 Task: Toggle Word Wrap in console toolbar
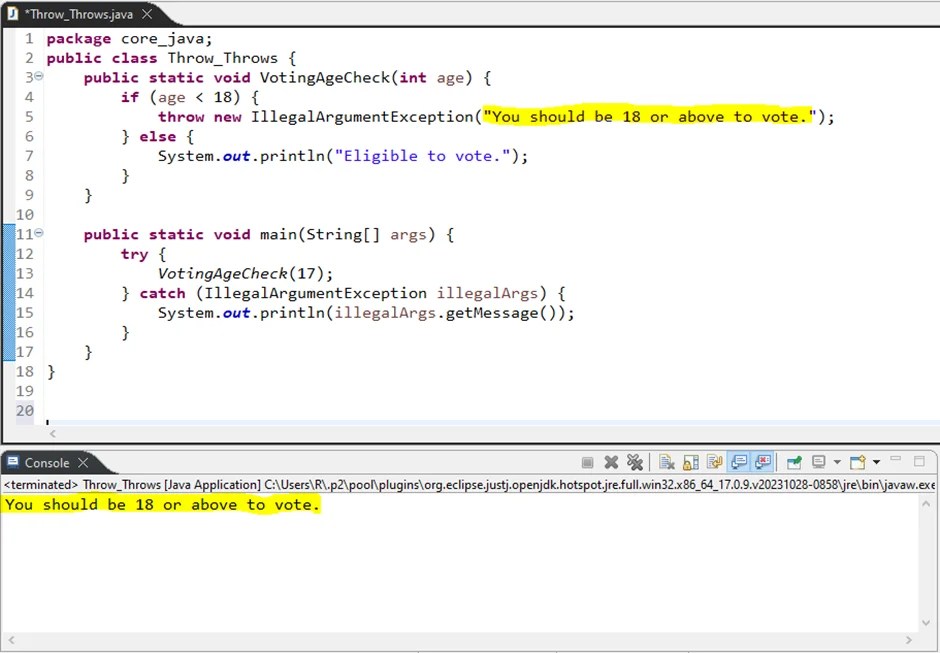(715, 462)
